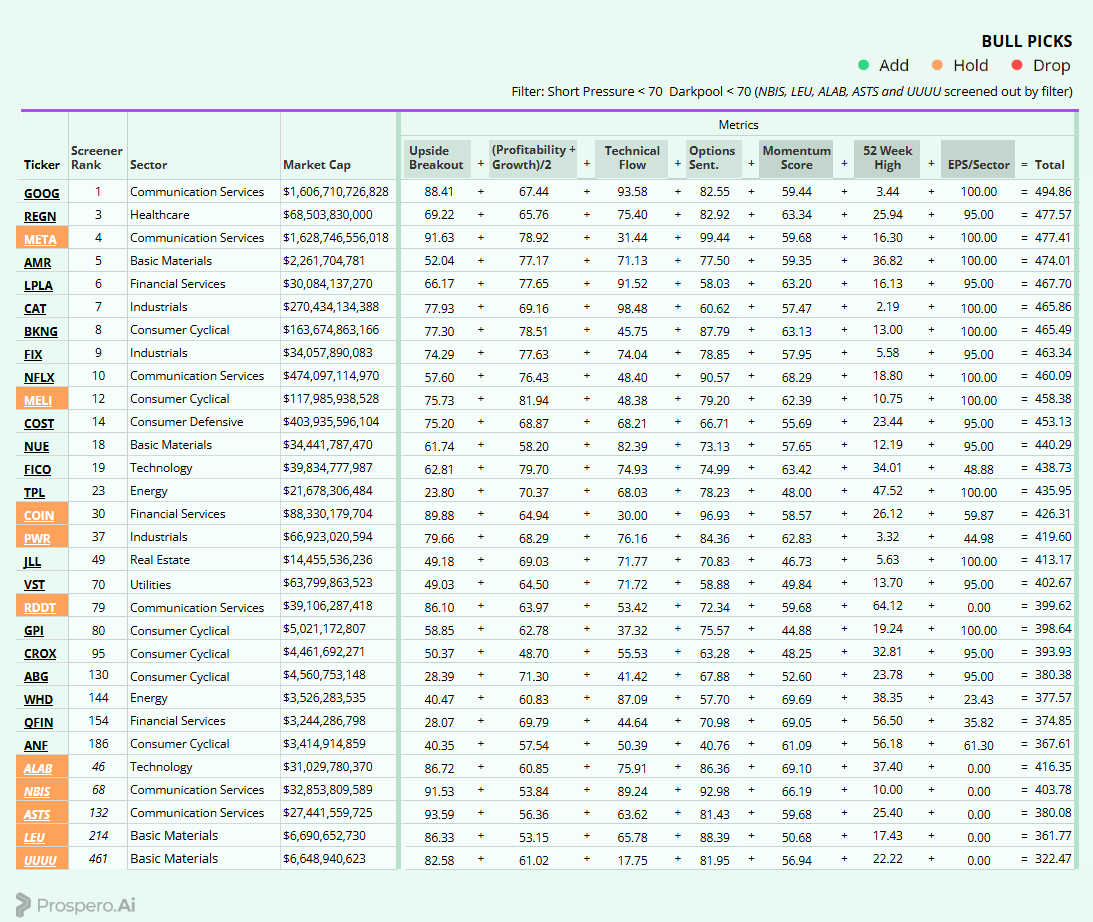Click UUUU total value 322.47

tap(1053, 859)
